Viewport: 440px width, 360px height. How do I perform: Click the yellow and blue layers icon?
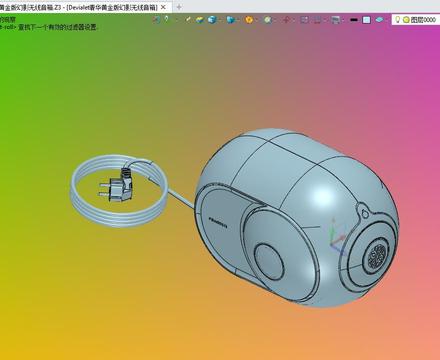click(x=200, y=20)
